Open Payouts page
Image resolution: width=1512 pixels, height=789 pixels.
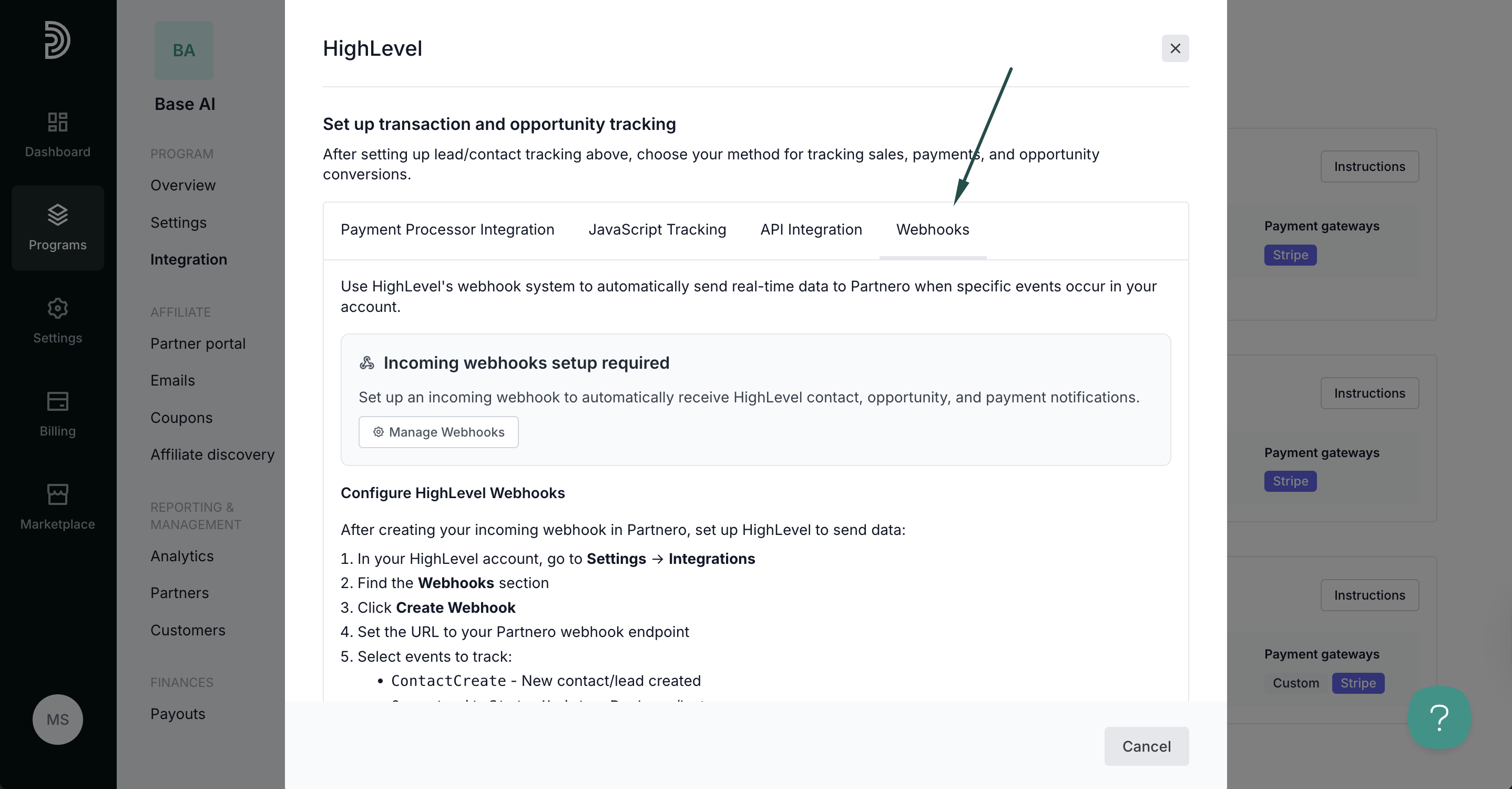(178, 714)
